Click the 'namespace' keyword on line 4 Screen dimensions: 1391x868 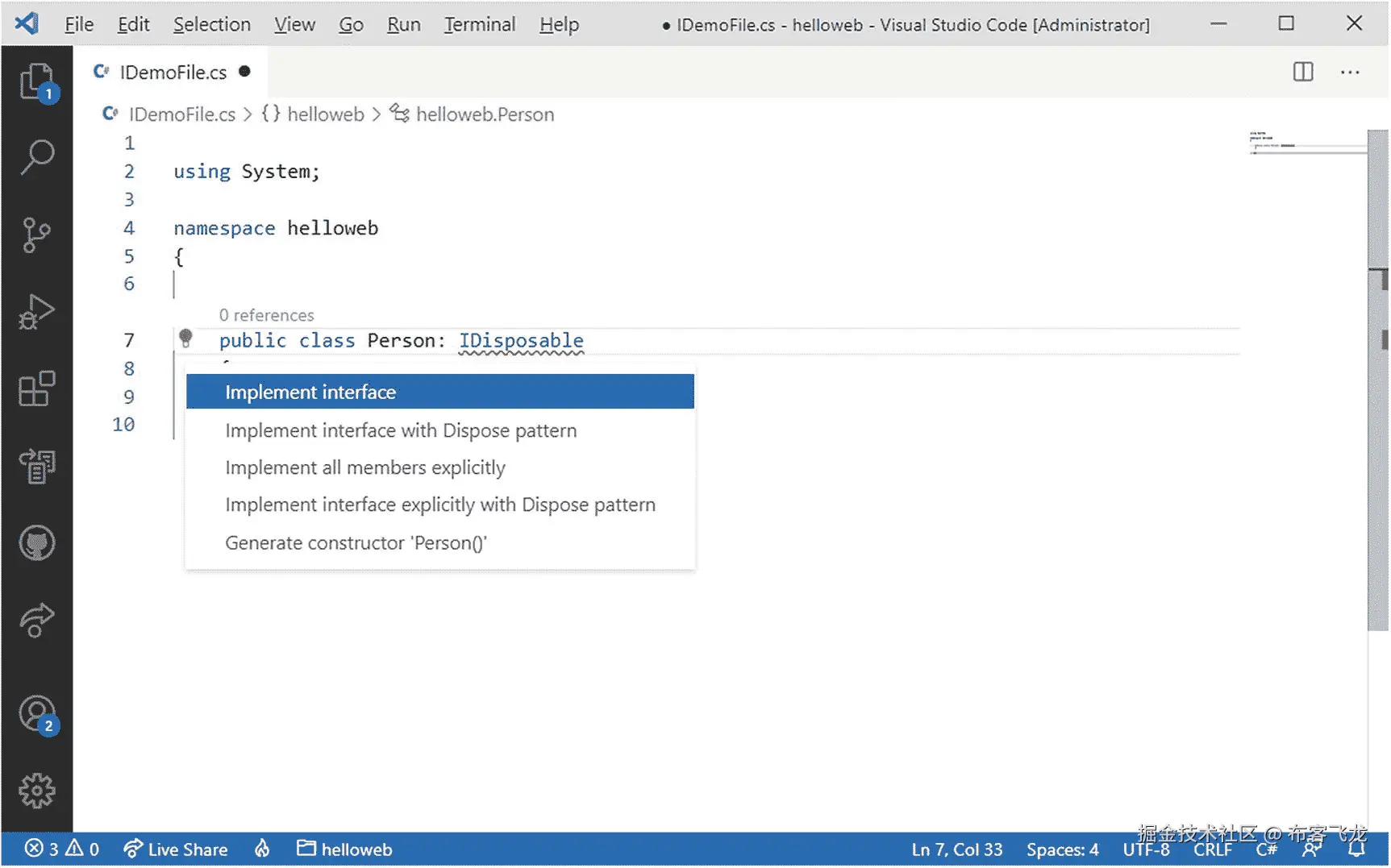pos(224,229)
